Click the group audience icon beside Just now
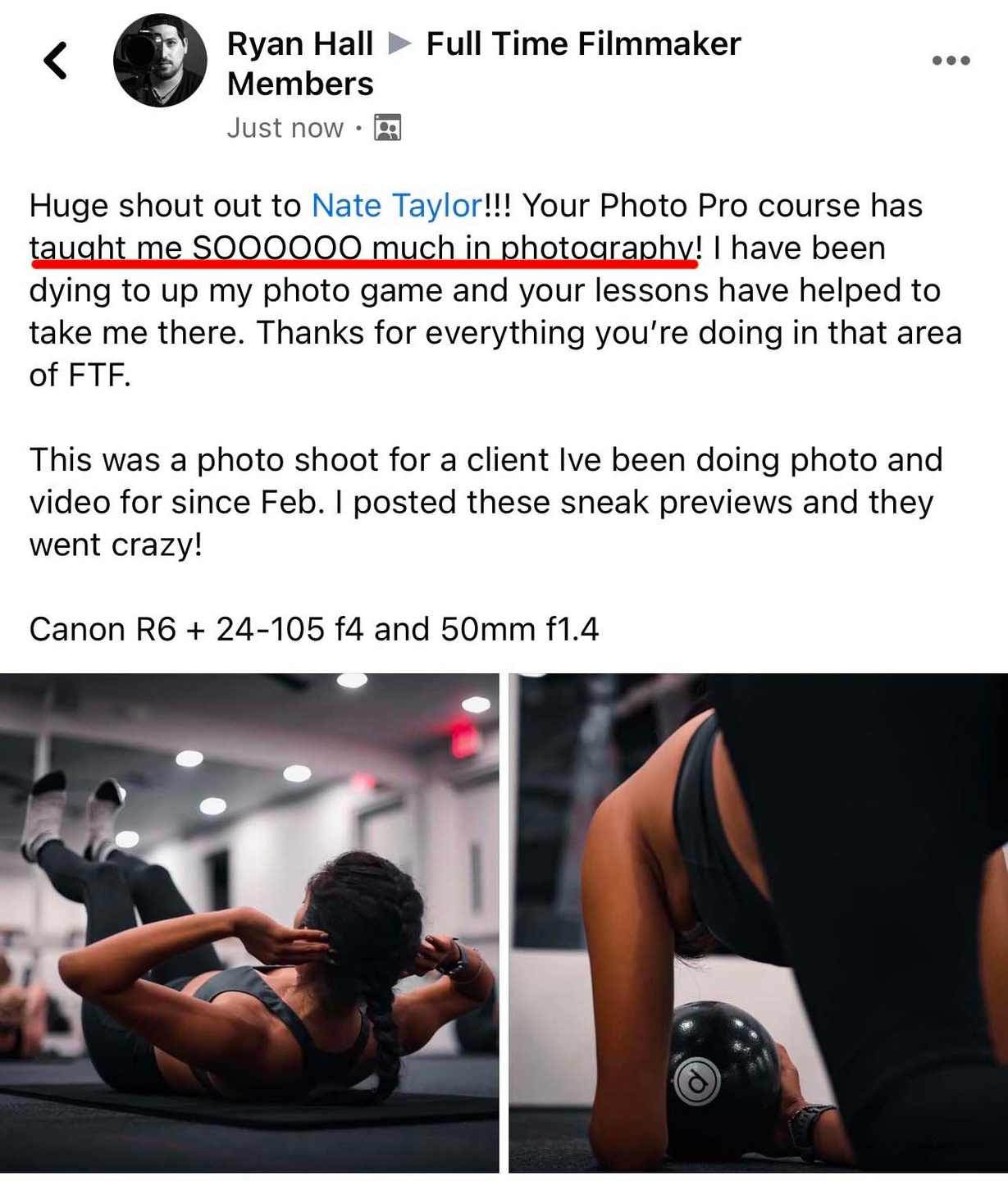 [x=387, y=128]
